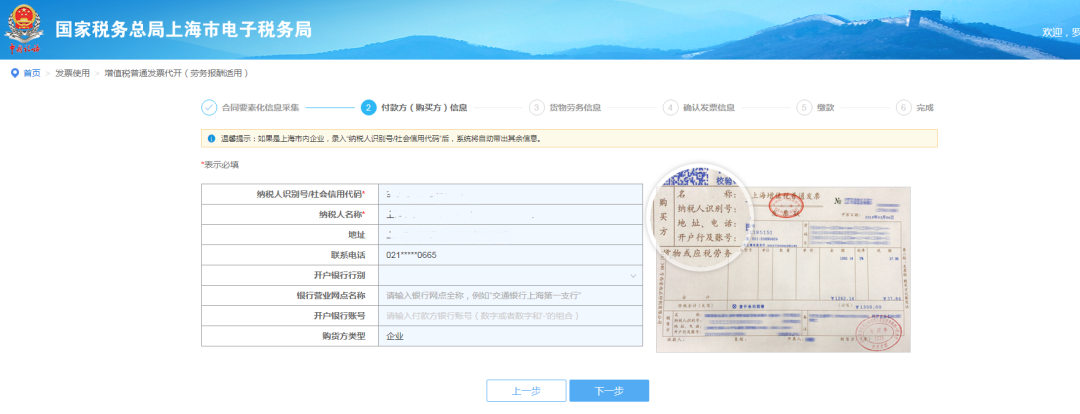Viewport: 1080px width, 414px height.
Task: Click the step 6 完成 circle icon
Action: point(904,107)
